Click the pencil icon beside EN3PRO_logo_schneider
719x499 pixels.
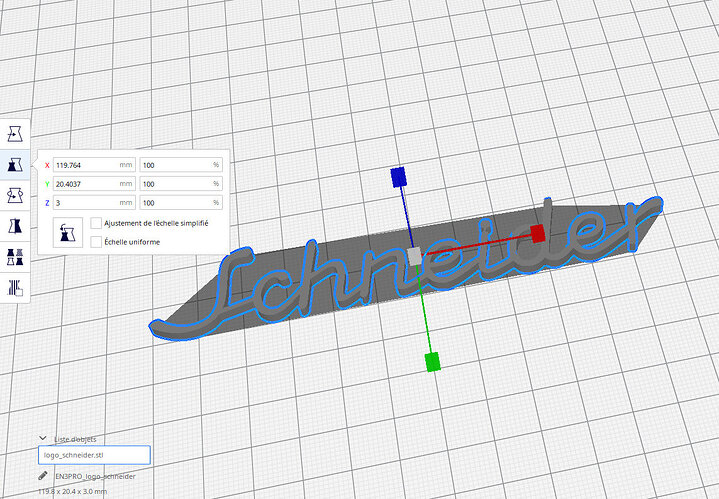click(x=43, y=476)
